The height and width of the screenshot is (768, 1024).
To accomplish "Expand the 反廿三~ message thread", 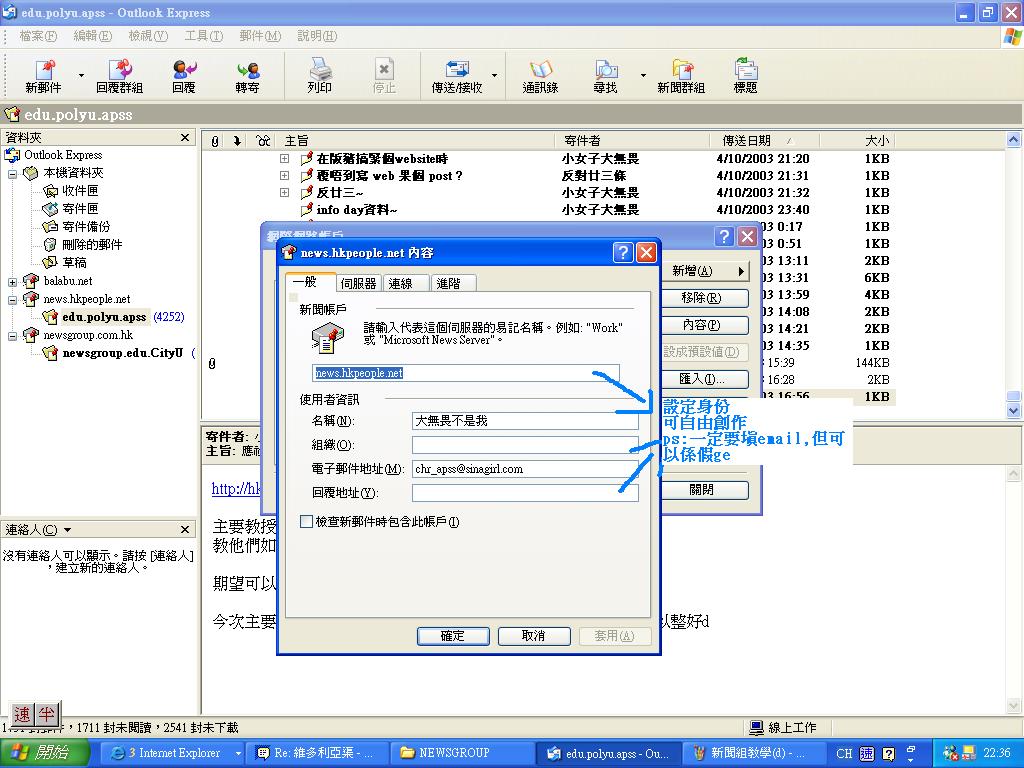I will click(284, 192).
